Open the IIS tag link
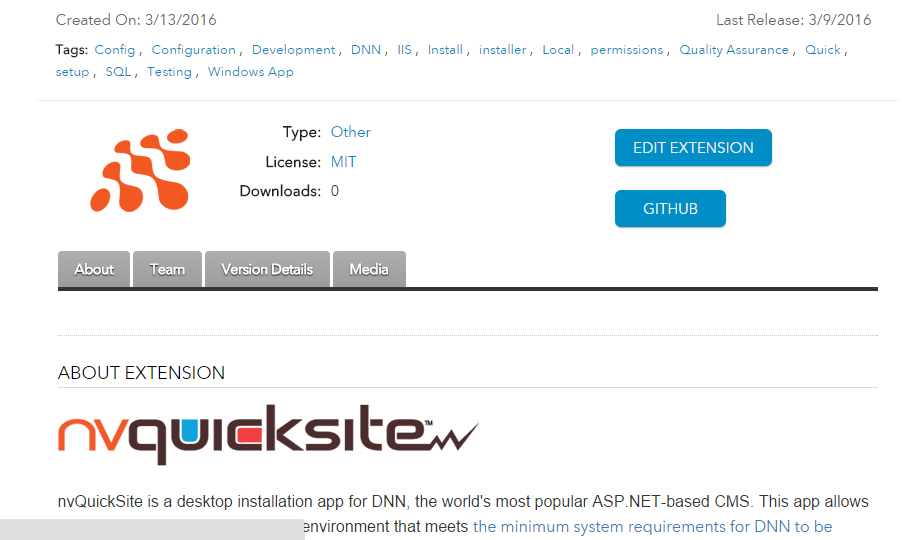The width and height of the screenshot is (924, 540). [404, 50]
